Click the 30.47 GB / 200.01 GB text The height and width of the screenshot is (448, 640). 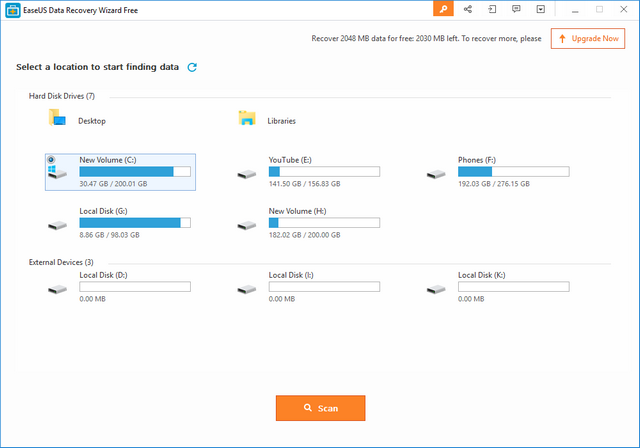[113, 184]
